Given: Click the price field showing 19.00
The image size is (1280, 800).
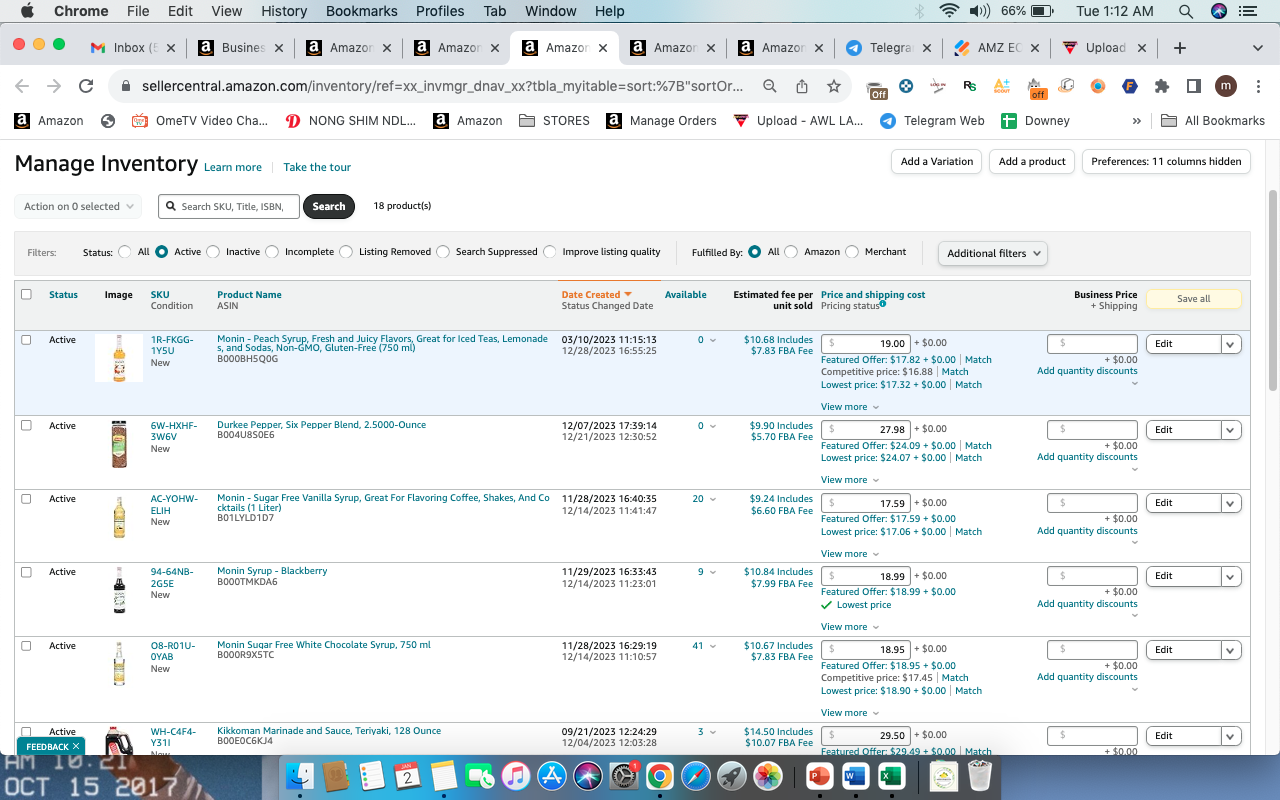Looking at the screenshot, I should pos(865,343).
